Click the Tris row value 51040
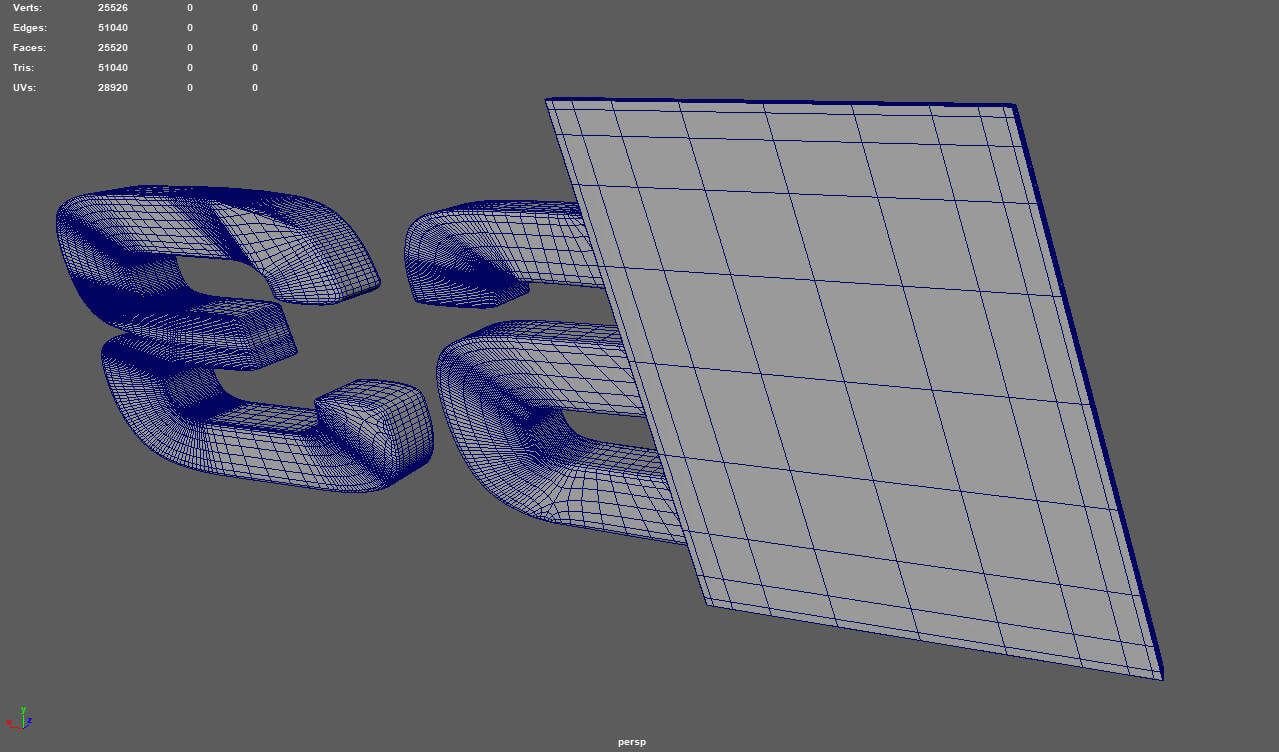Image resolution: width=1279 pixels, height=752 pixels. tap(112, 68)
